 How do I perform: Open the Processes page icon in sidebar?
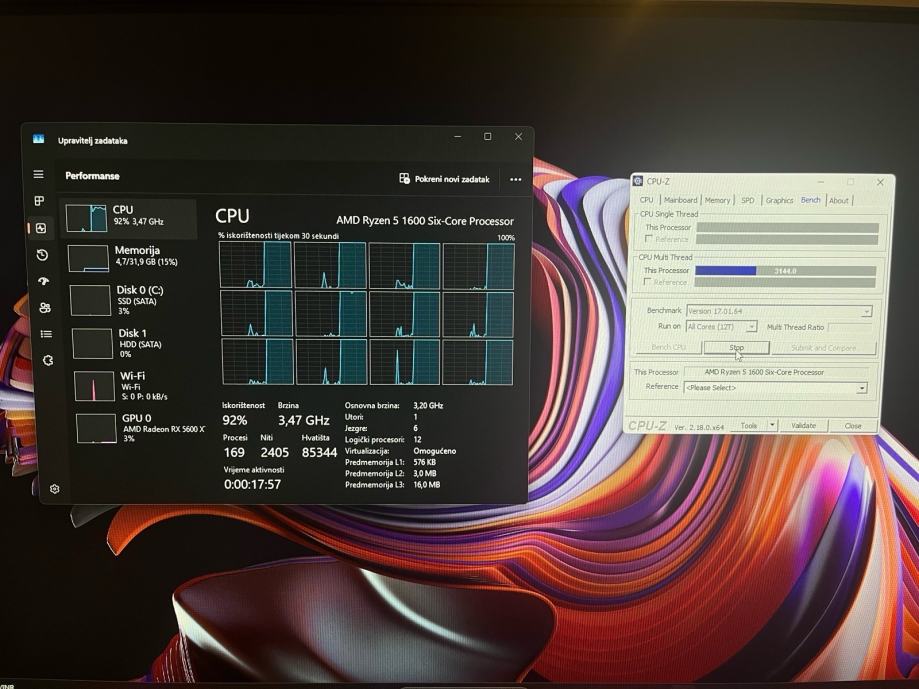(39, 201)
